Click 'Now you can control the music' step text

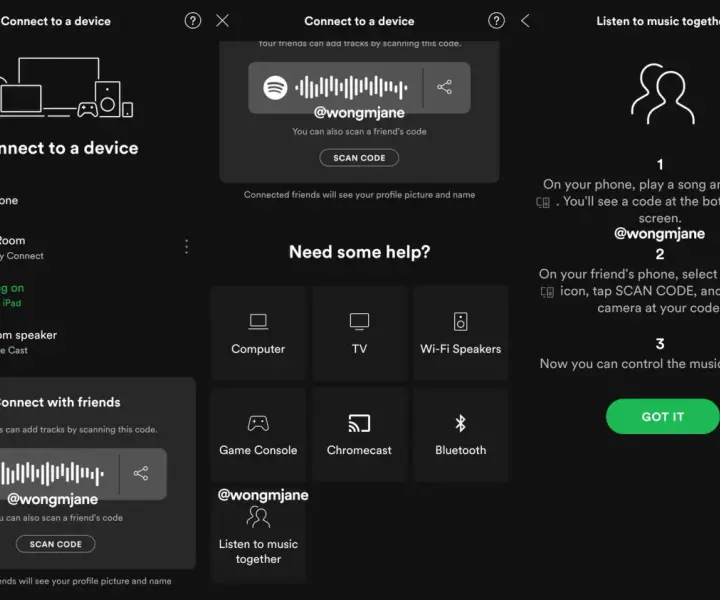tap(630, 364)
